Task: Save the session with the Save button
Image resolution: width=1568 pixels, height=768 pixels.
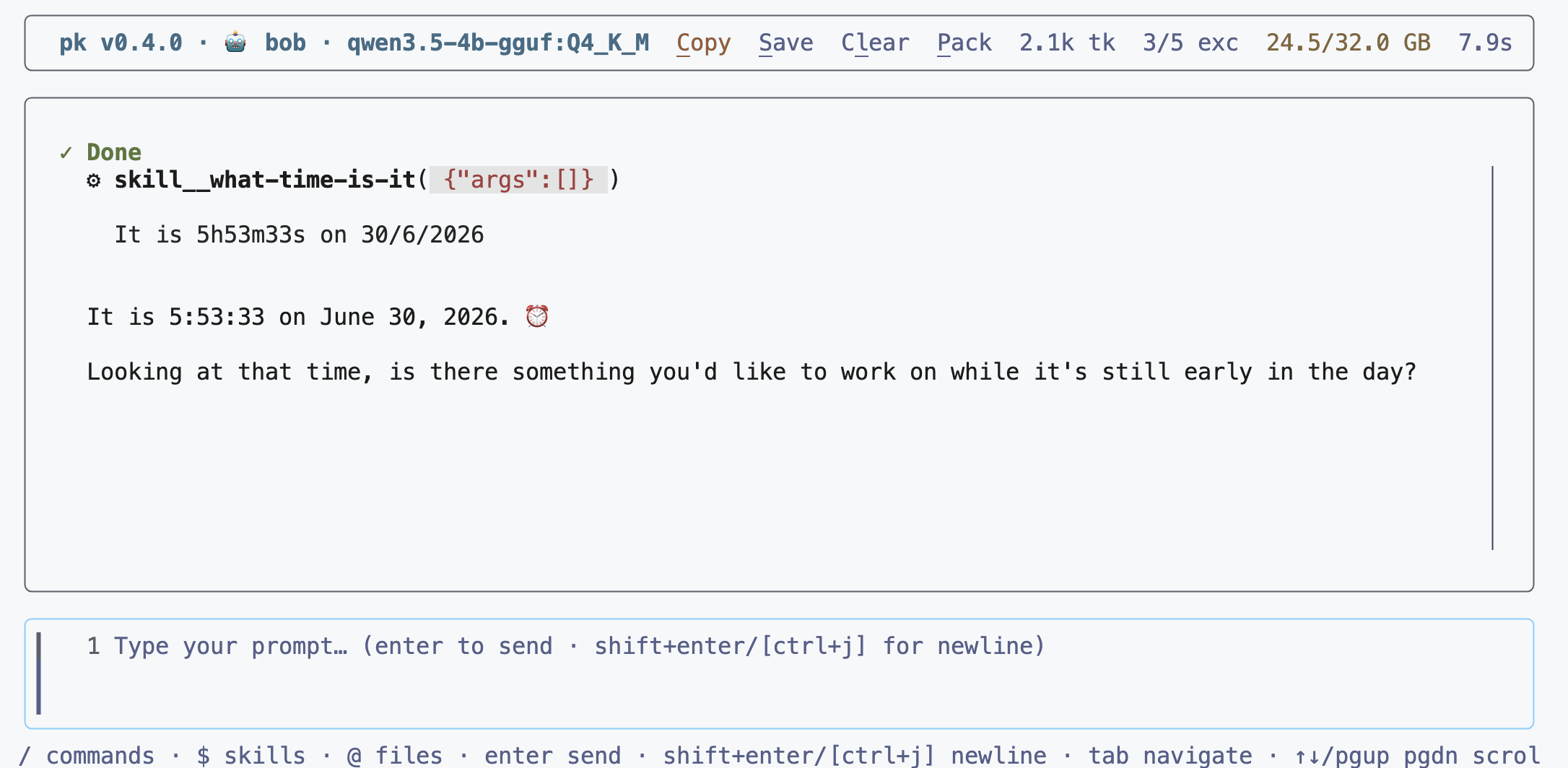Action: point(785,43)
